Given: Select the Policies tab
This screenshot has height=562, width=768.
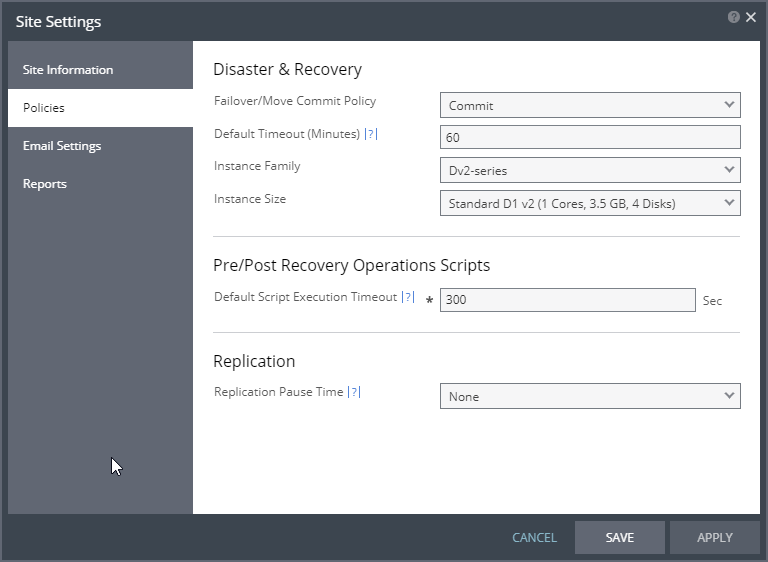Looking at the screenshot, I should pyautogui.click(x=100, y=108).
